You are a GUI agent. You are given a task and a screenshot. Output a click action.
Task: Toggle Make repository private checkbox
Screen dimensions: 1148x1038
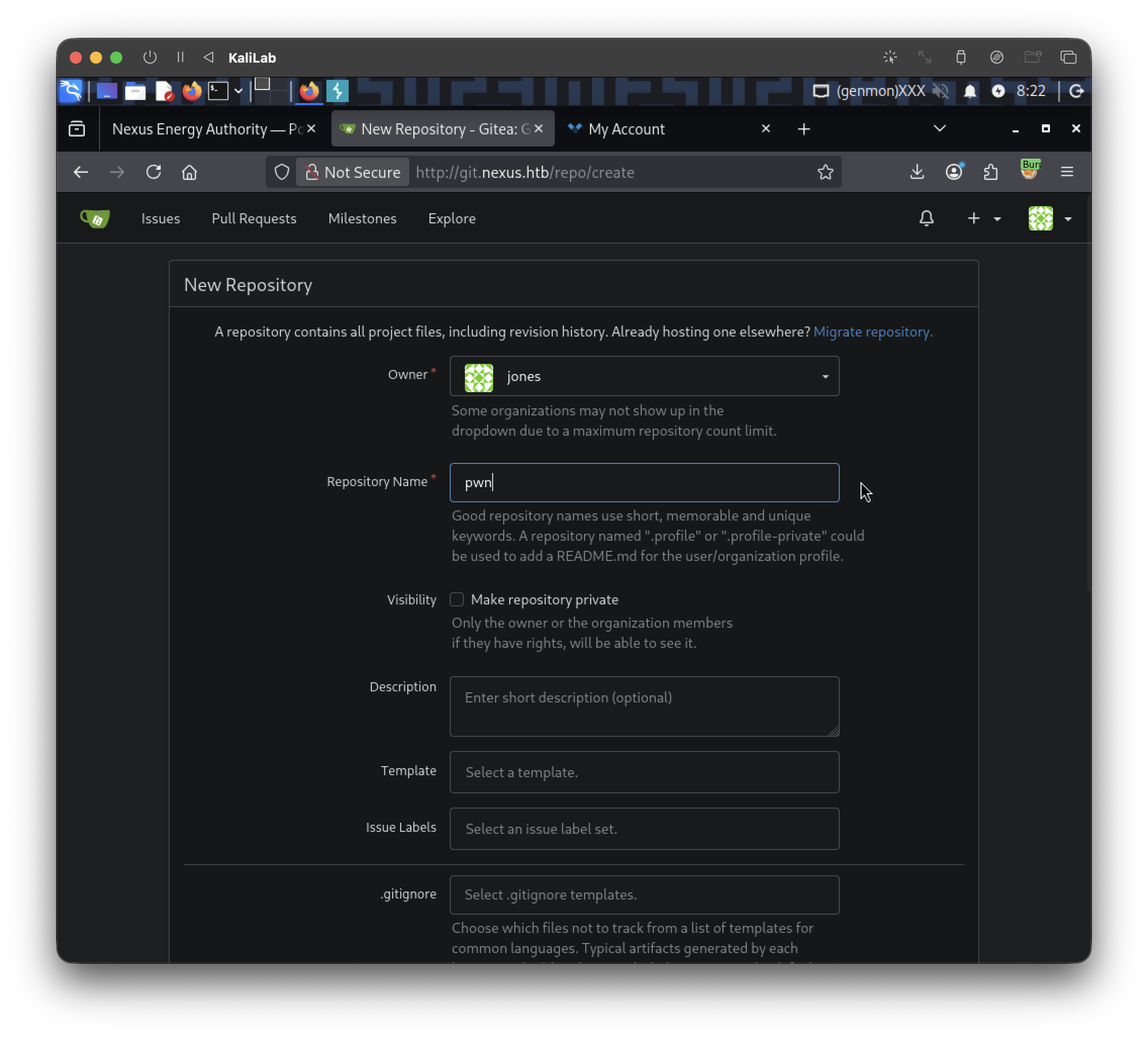tap(457, 599)
